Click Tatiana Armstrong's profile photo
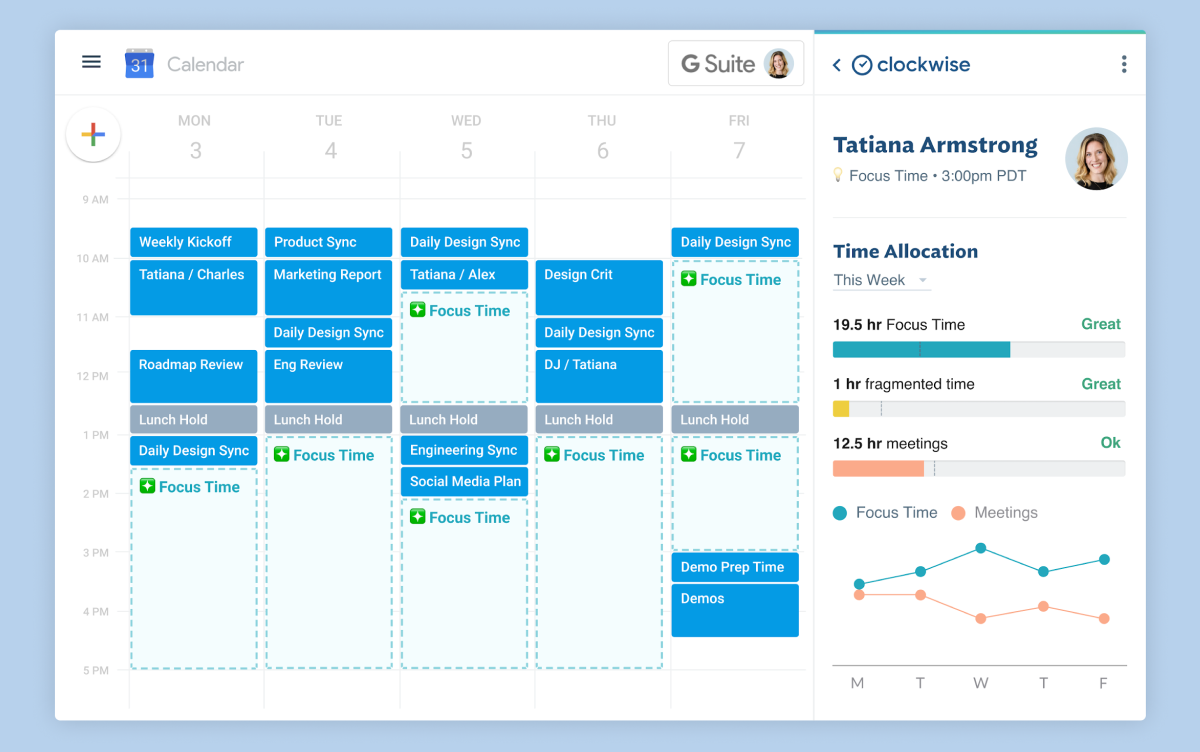 [x=1096, y=159]
